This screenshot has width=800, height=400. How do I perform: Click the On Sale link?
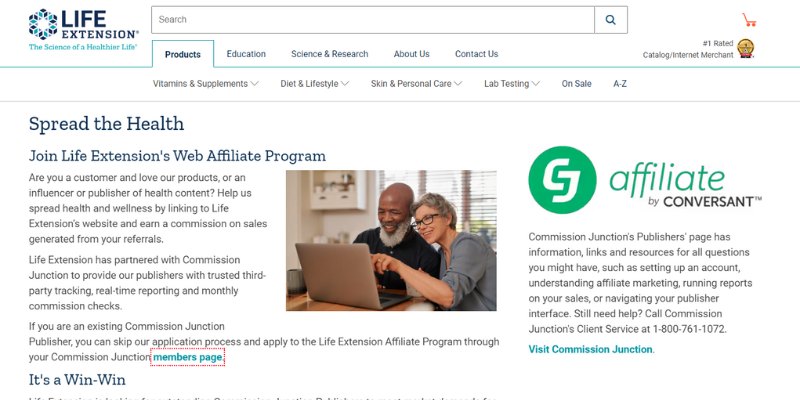click(577, 84)
